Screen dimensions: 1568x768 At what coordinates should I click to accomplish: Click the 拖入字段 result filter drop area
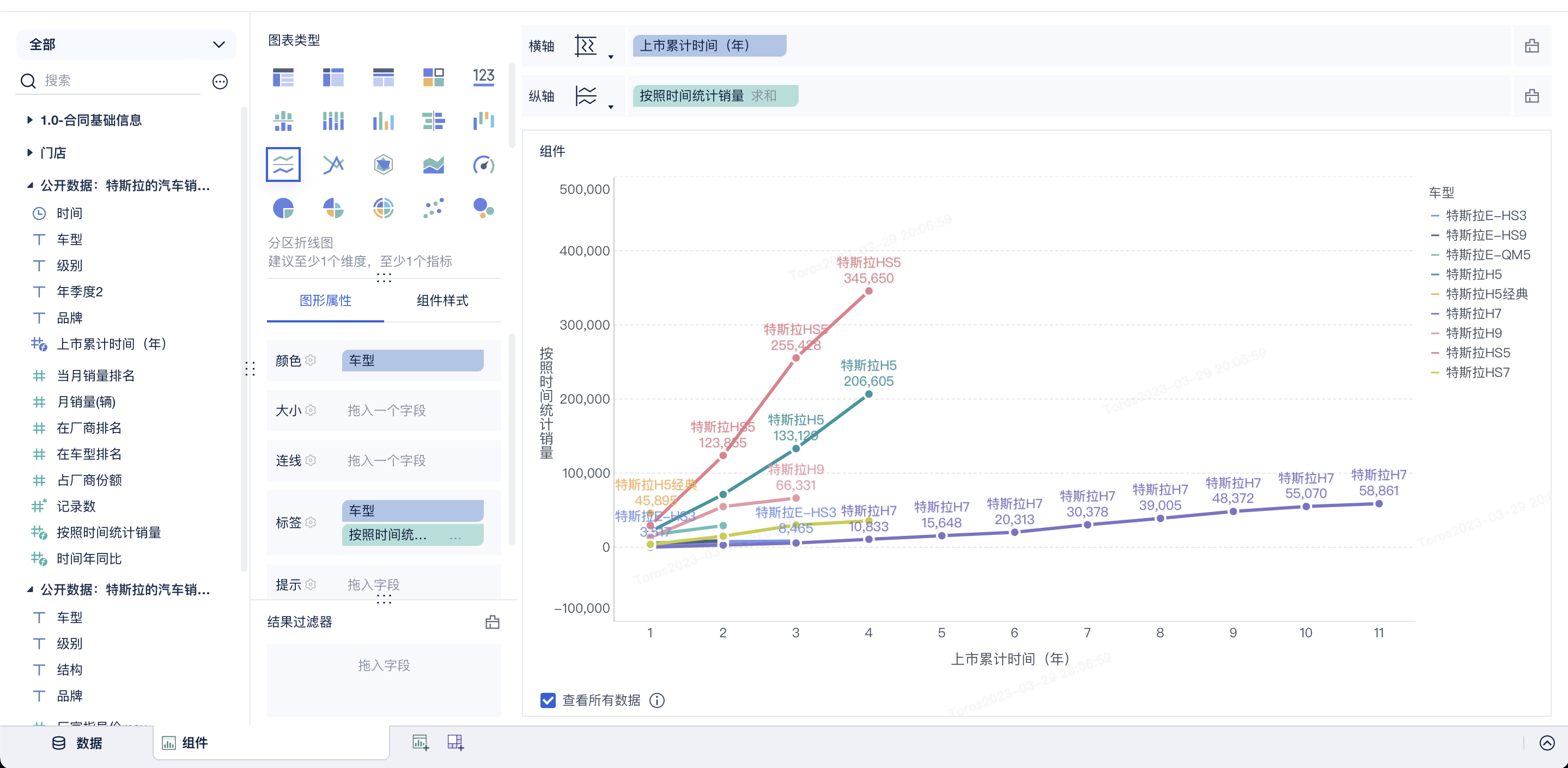tap(384, 679)
